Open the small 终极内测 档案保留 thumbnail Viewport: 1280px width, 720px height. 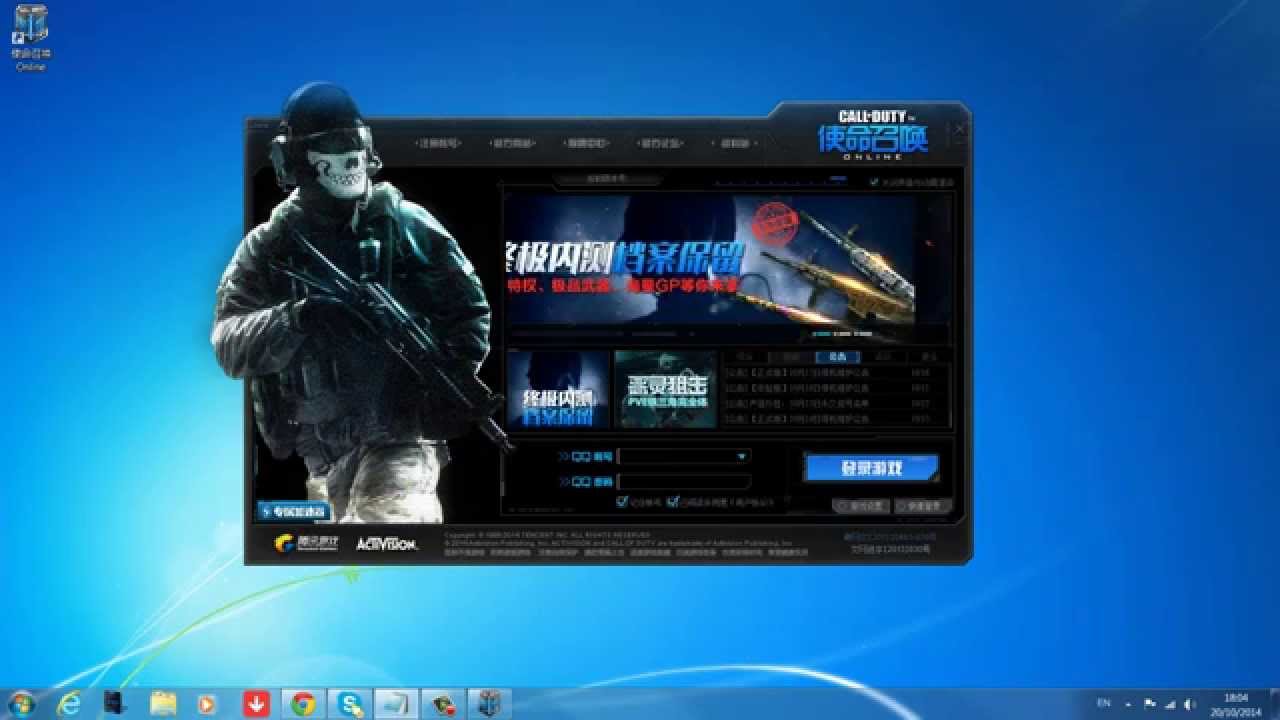point(557,389)
